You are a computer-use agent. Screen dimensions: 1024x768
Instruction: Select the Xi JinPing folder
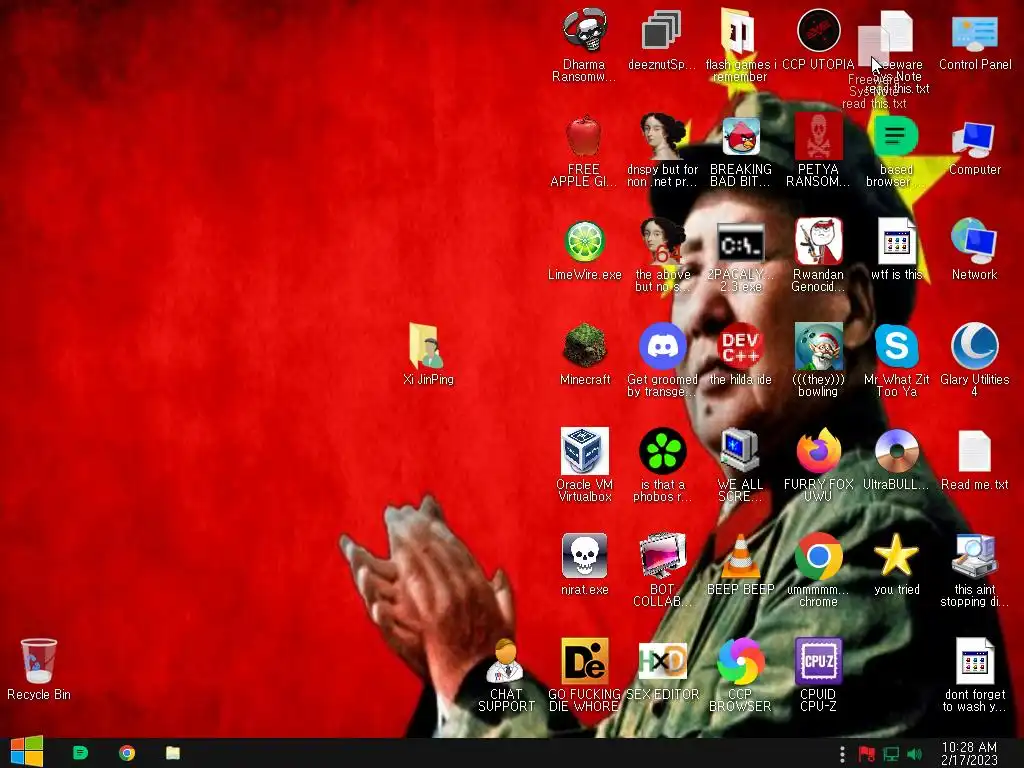[428, 346]
